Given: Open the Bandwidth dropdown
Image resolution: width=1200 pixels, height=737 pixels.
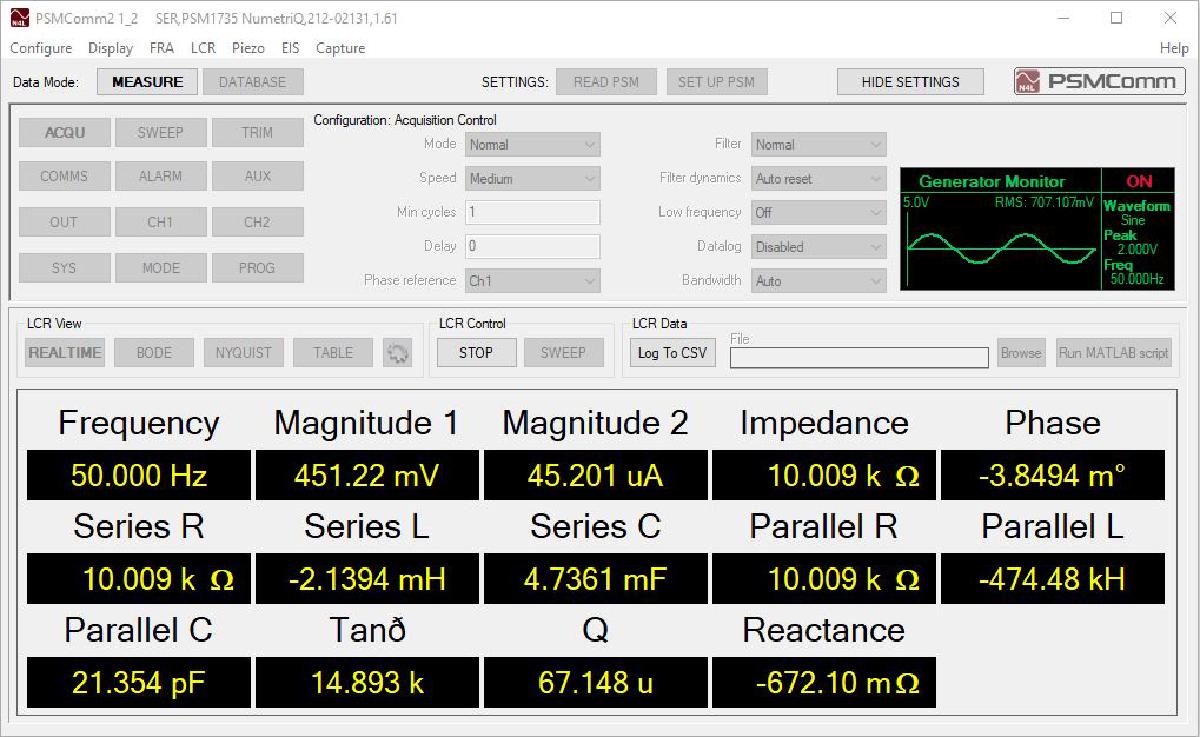Looking at the screenshot, I should point(818,281).
